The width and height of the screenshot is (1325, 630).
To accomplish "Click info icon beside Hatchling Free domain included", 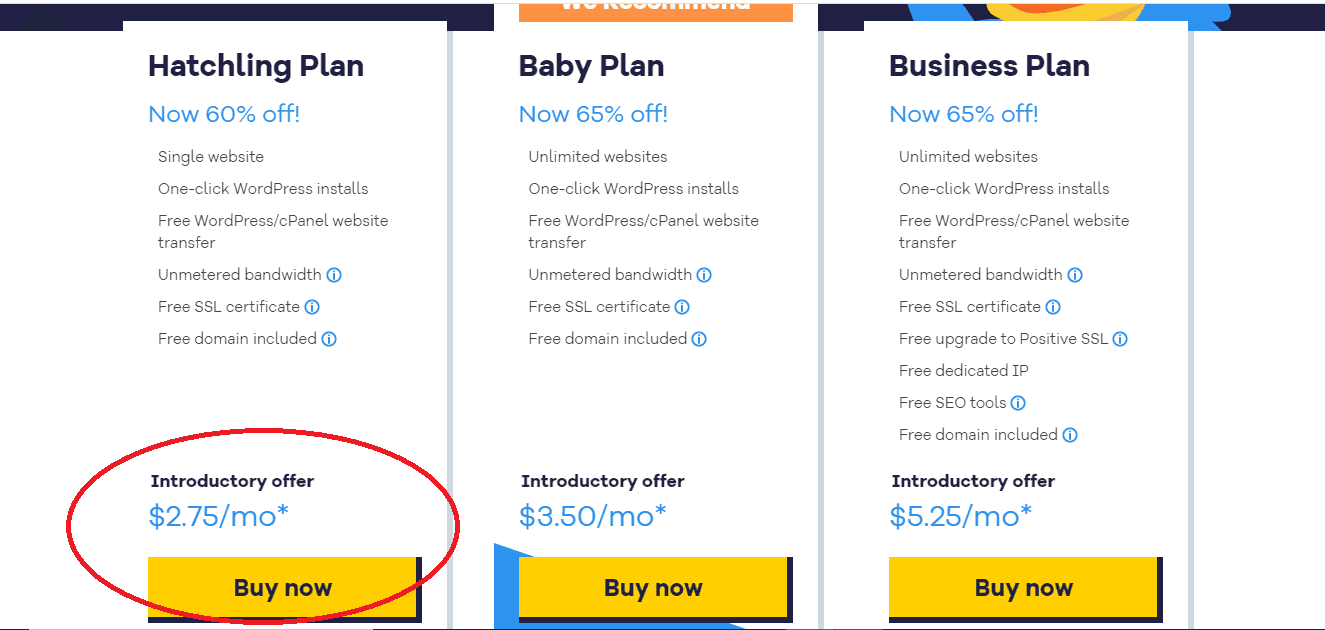I will coord(329,339).
